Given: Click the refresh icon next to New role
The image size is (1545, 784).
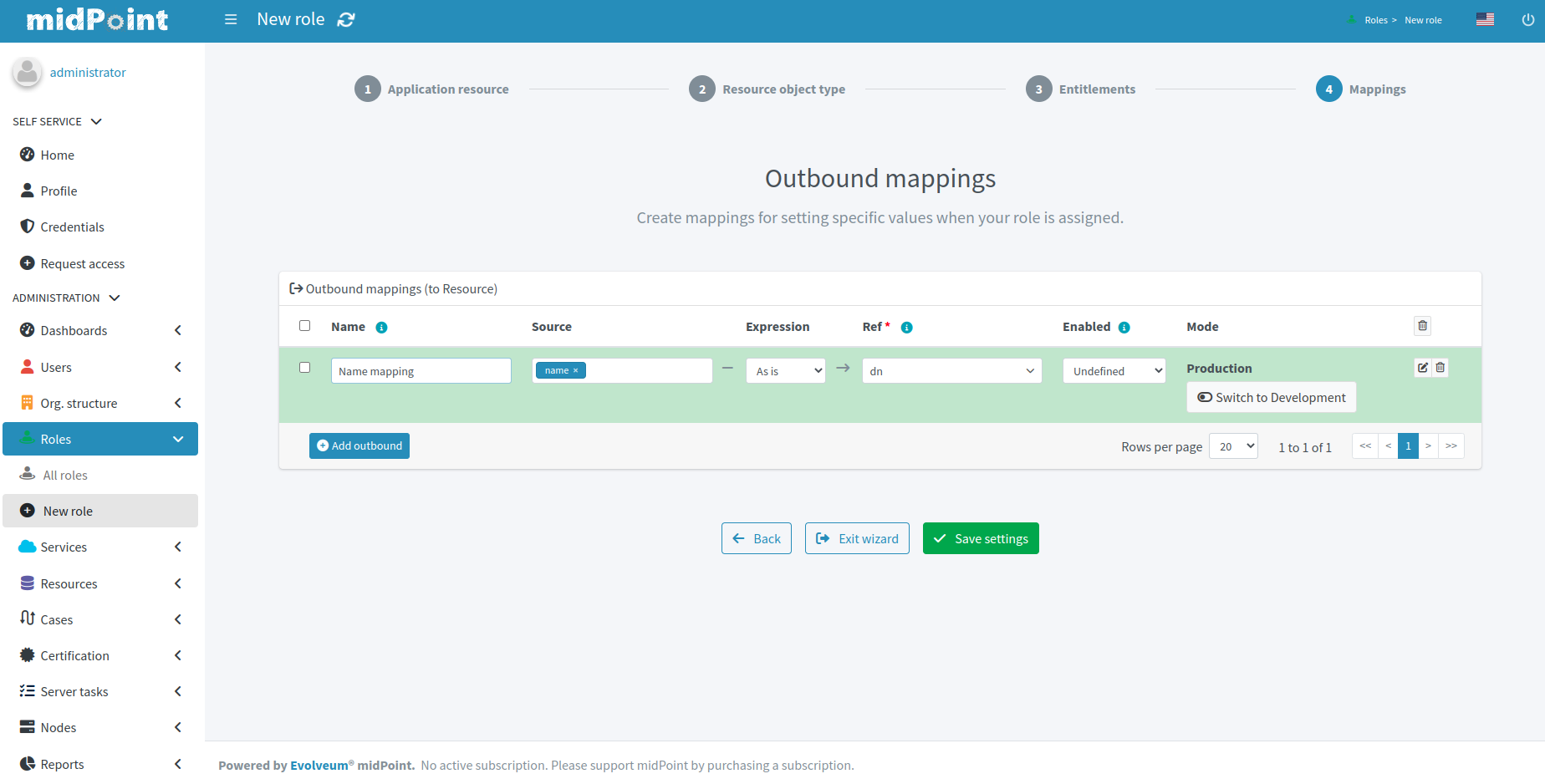Looking at the screenshot, I should tap(346, 19).
